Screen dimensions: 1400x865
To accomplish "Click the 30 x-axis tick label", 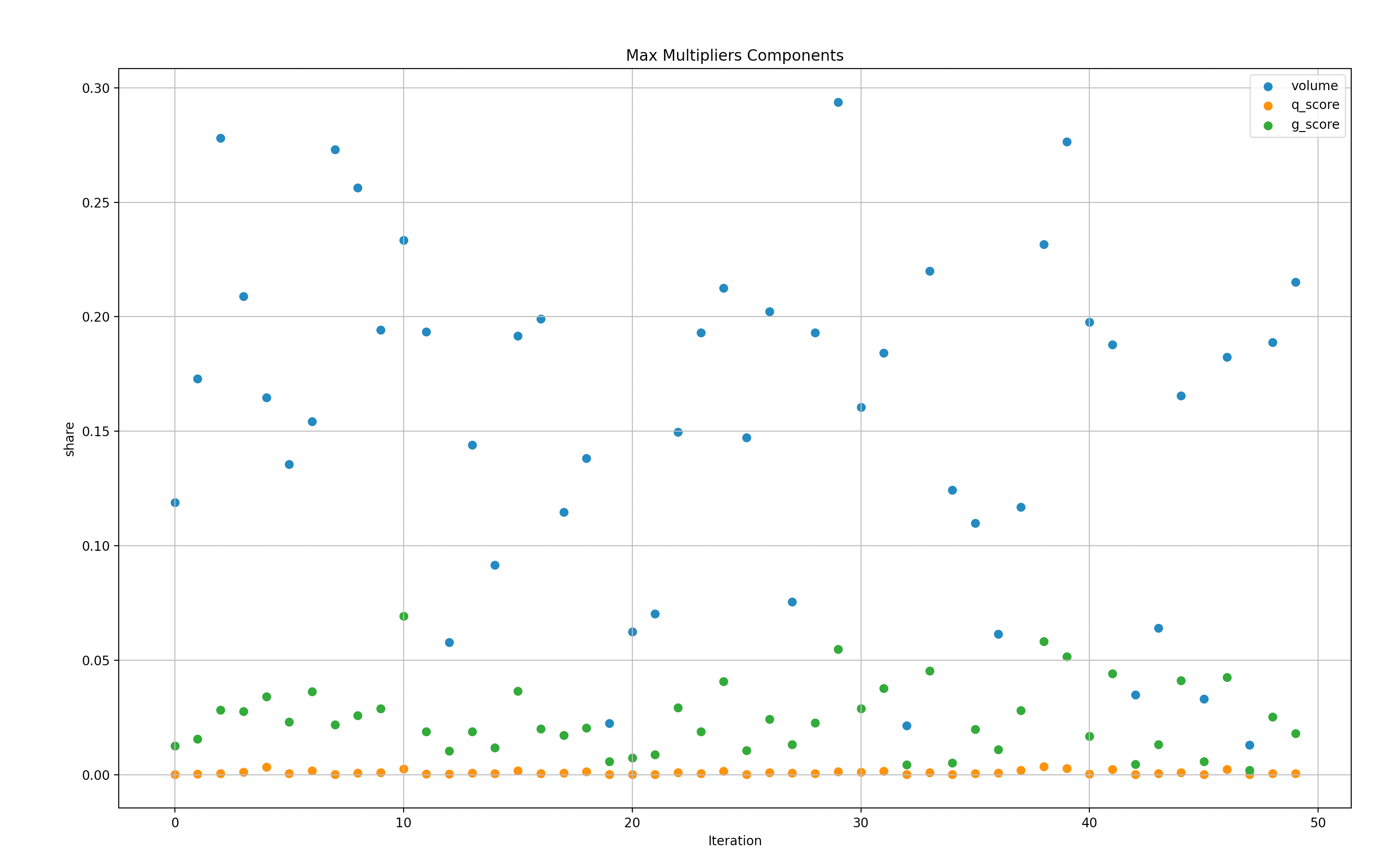I will click(x=861, y=823).
